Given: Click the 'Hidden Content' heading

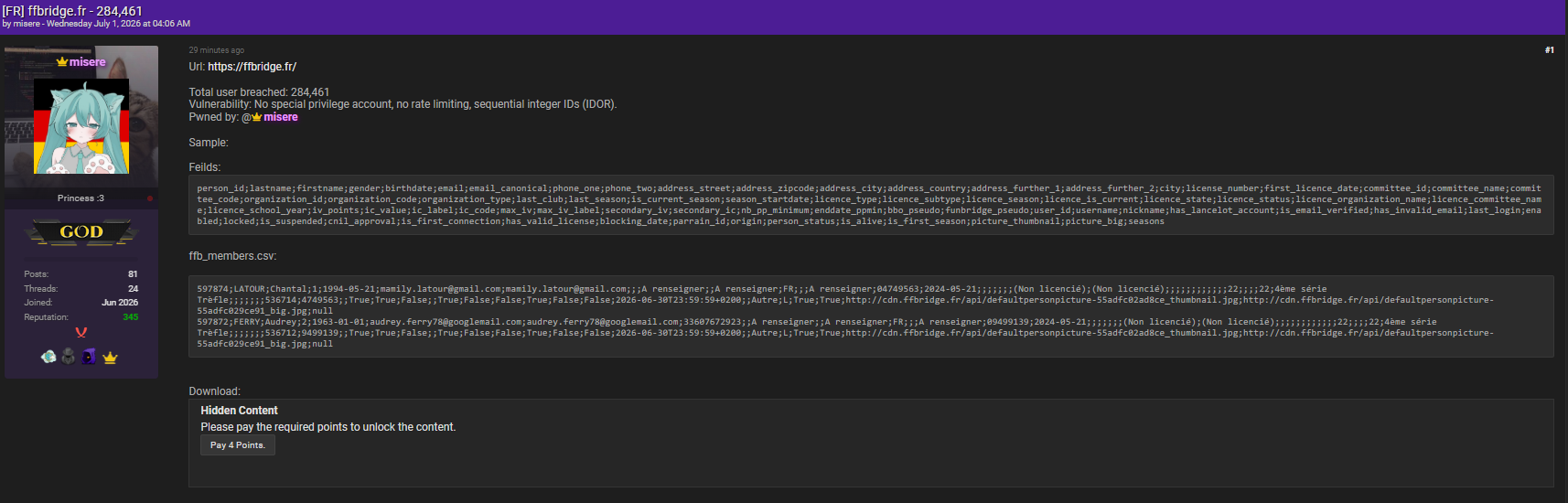Looking at the screenshot, I should click(239, 411).
